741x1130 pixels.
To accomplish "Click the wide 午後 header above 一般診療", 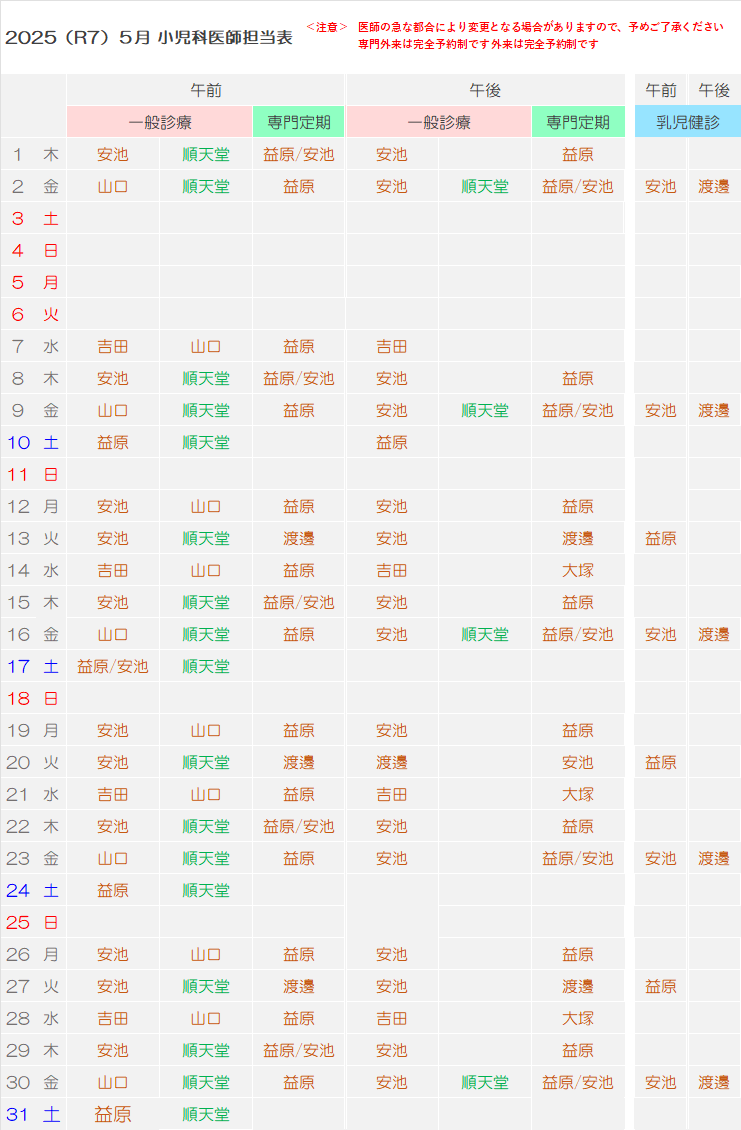I will coord(485,90).
